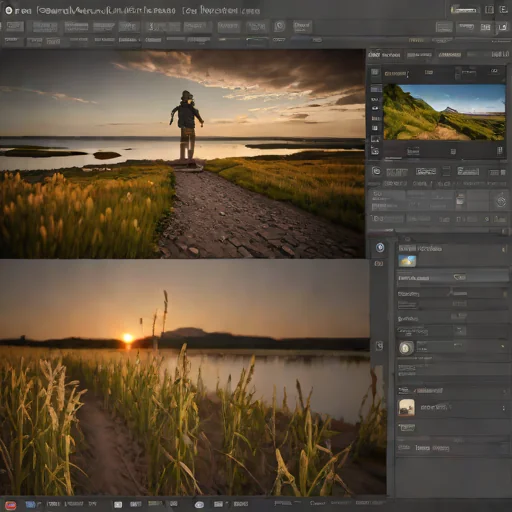Select the third tab atop the right panel

449,54
